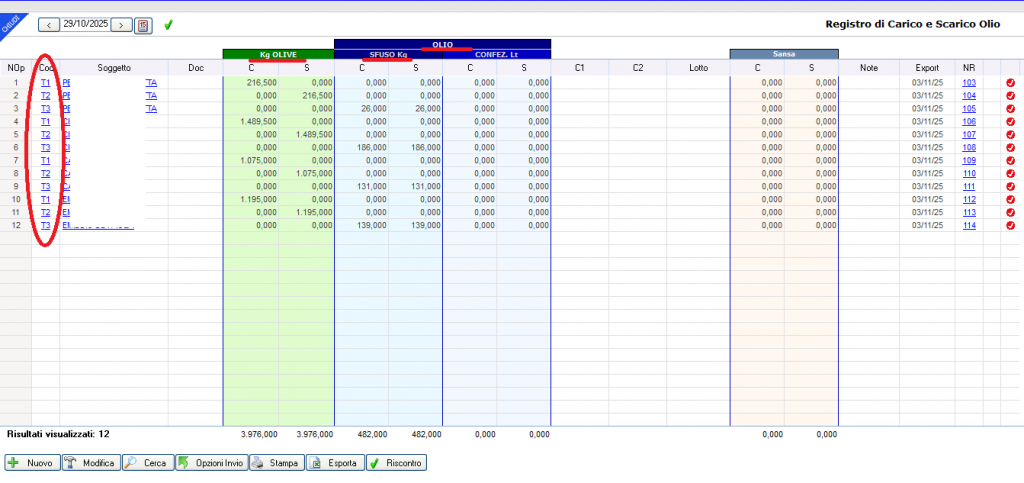Click the red check icon on row NR 111
Screen dimensions: 1024x483
1011,187
